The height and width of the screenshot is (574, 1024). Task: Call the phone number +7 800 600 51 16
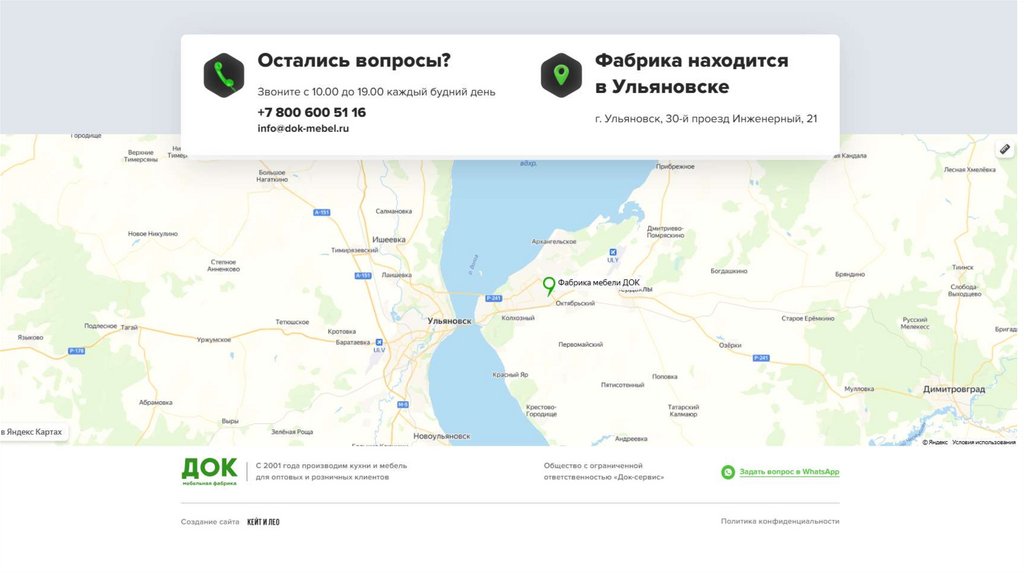312,112
